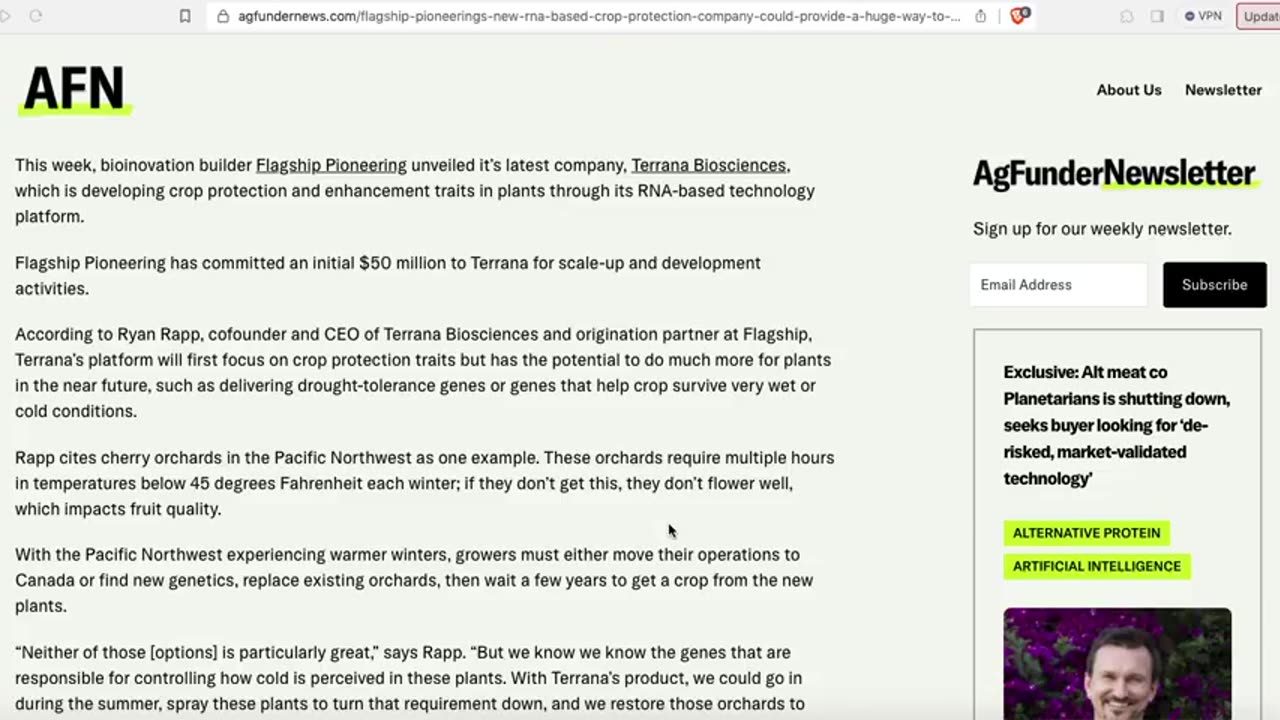Image resolution: width=1280 pixels, height=720 pixels.
Task: Click the VPN button in toolbar
Action: coord(1203,16)
